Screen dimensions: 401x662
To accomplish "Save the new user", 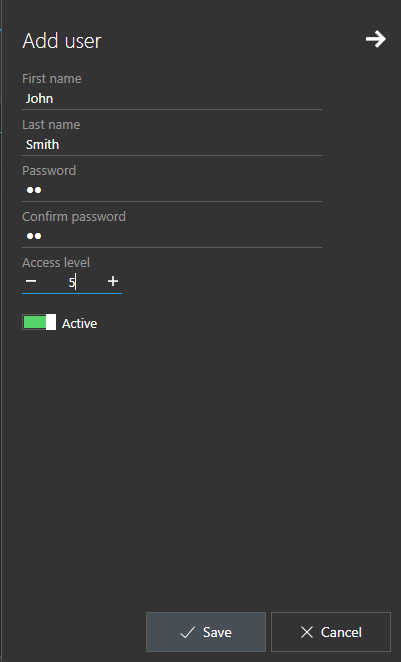I will pyautogui.click(x=206, y=632).
